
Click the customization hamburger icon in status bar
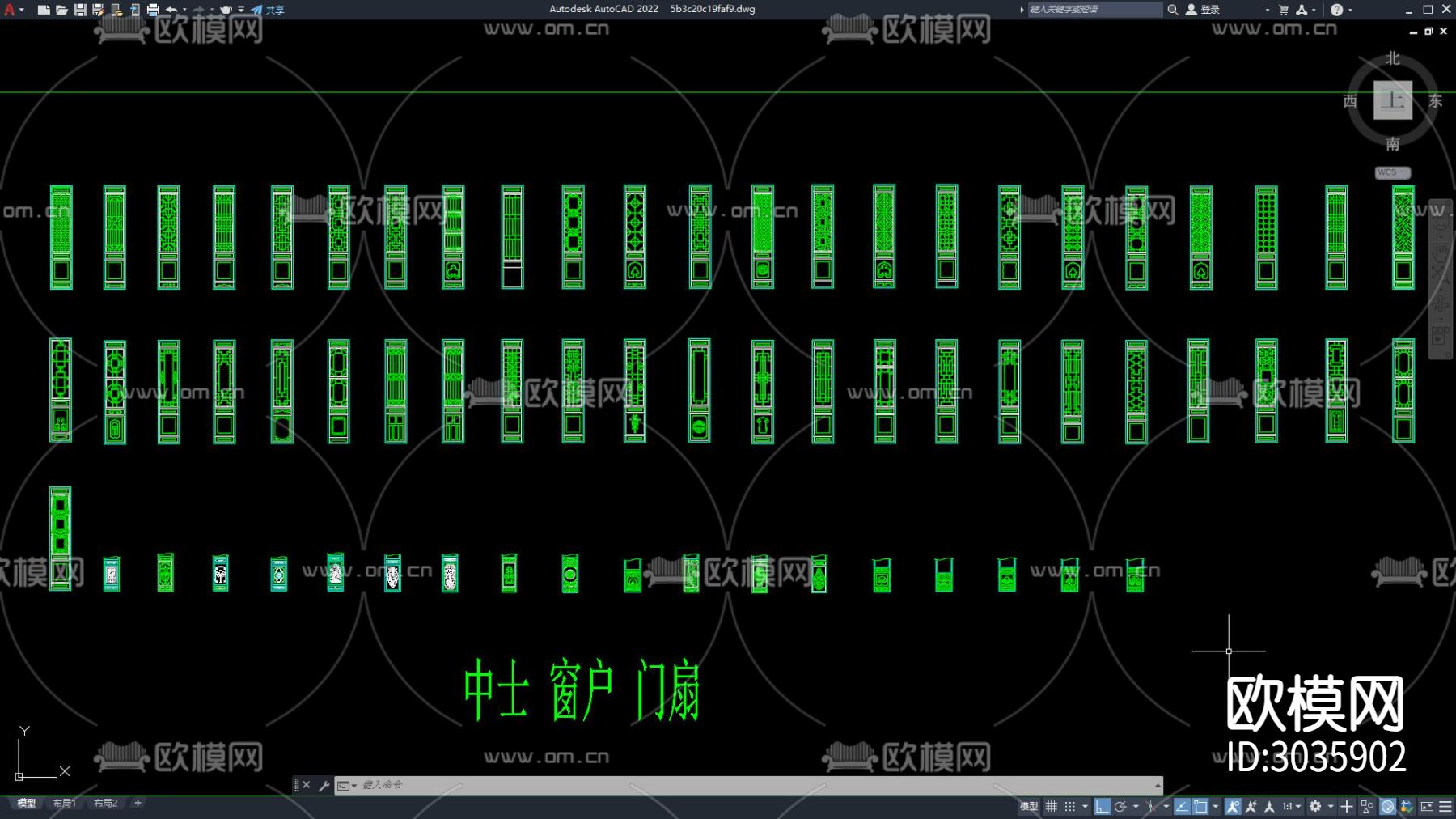pyautogui.click(x=1445, y=806)
